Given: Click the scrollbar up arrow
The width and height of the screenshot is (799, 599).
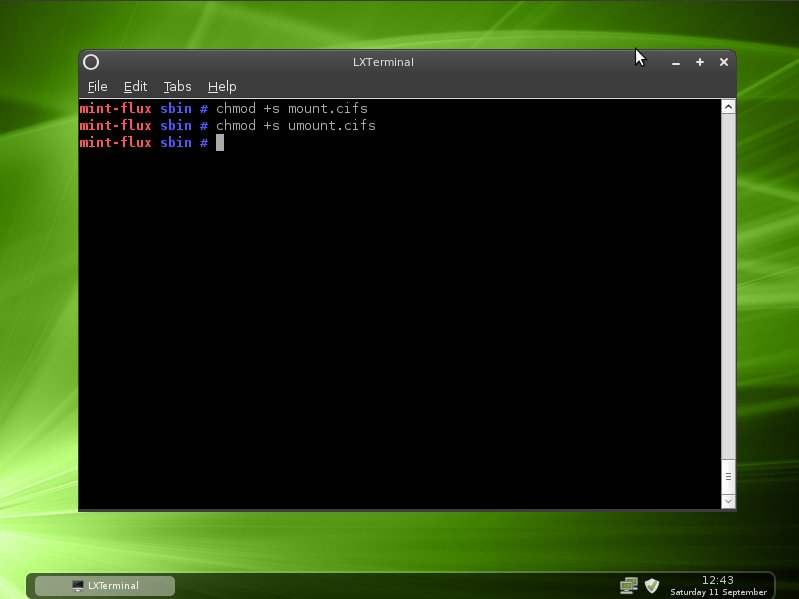Looking at the screenshot, I should point(728,107).
